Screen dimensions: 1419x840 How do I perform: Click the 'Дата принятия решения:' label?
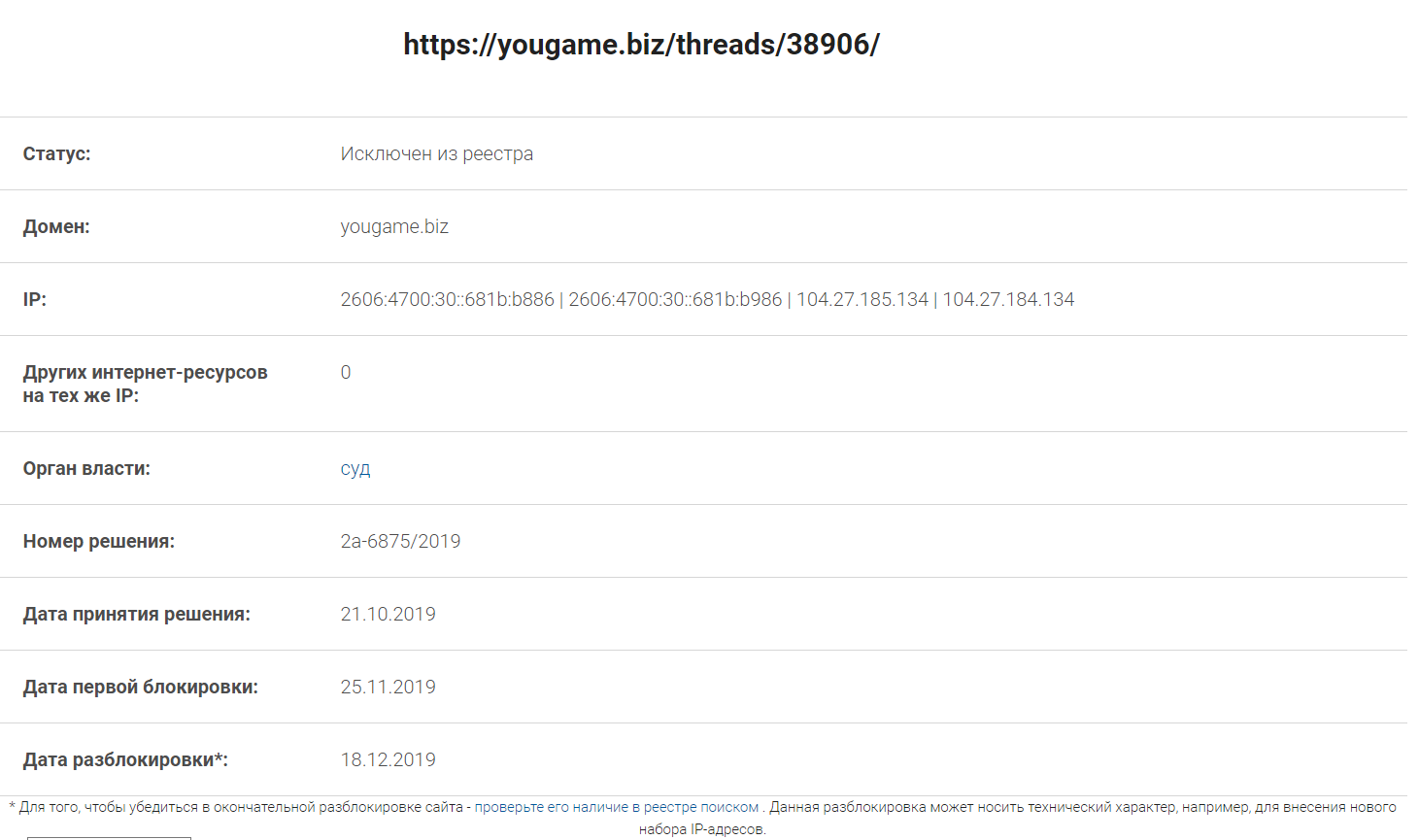pyautogui.click(x=137, y=614)
